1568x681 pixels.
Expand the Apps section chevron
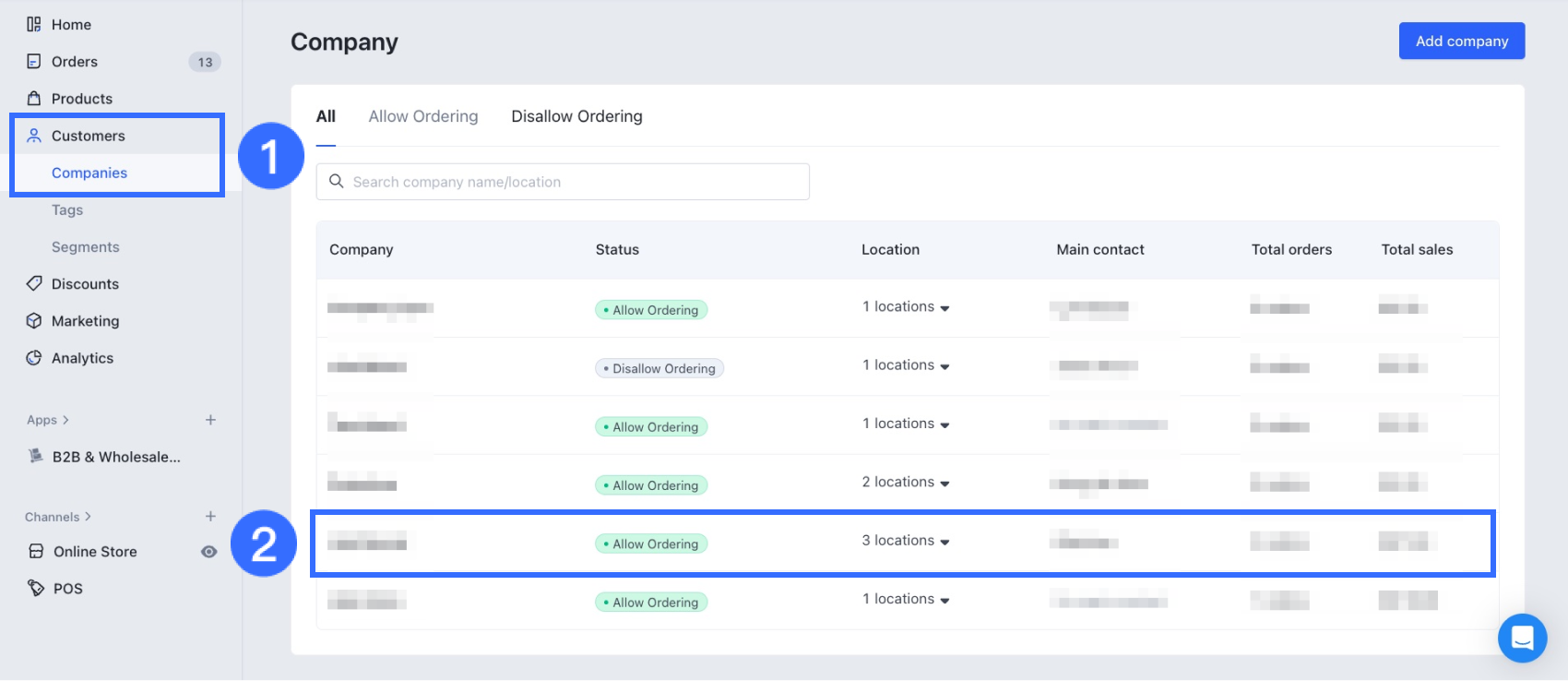click(65, 420)
